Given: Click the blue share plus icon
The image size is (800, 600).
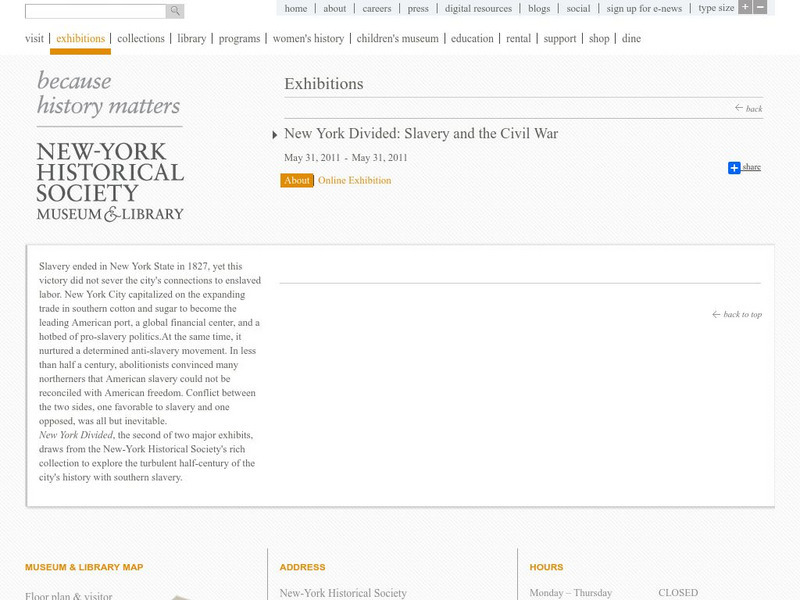Looking at the screenshot, I should pyautogui.click(x=734, y=168).
